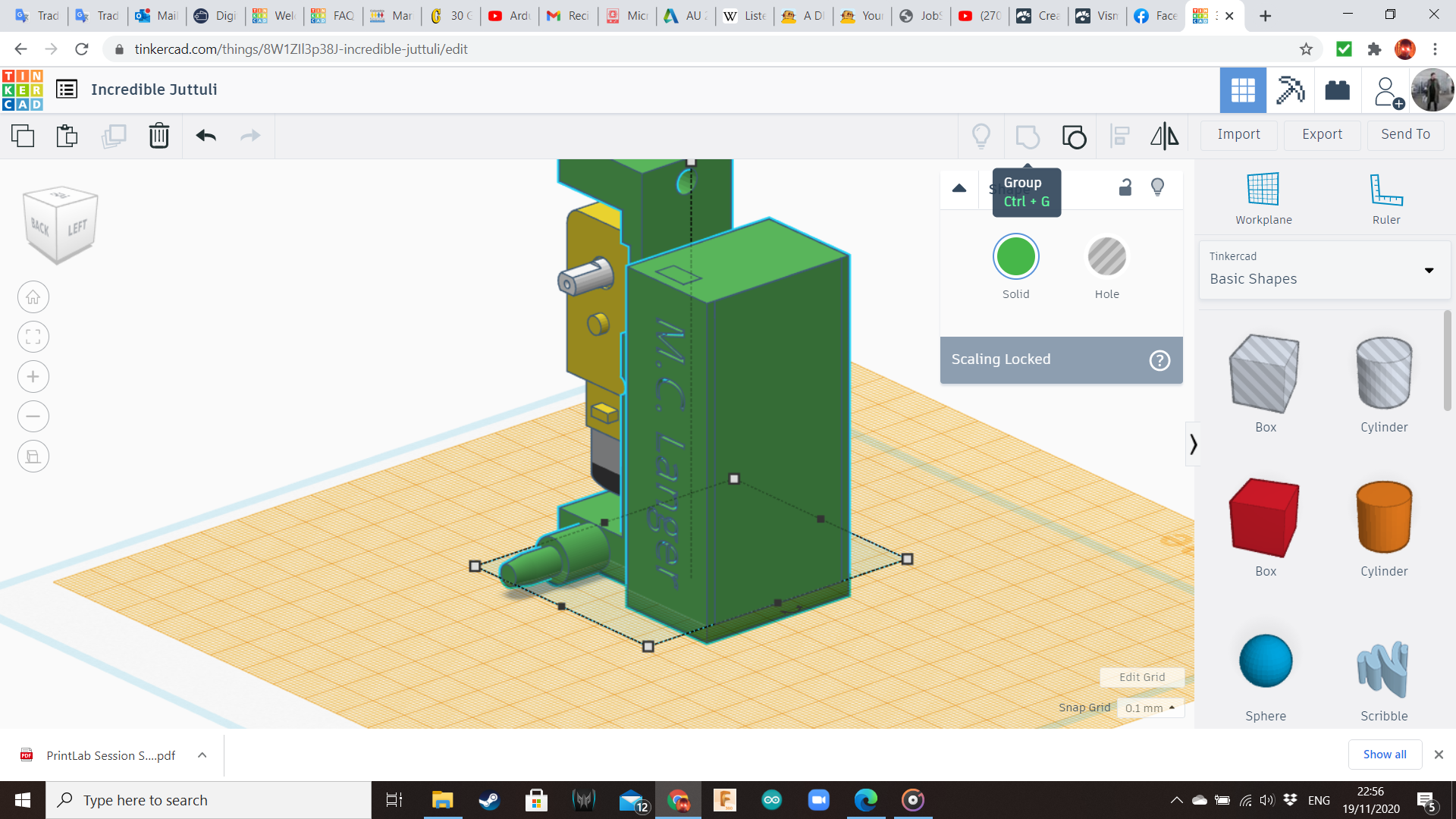Click the Ungroup icon in toolbar
This screenshot has height=819, width=1456.
pyautogui.click(x=1074, y=136)
